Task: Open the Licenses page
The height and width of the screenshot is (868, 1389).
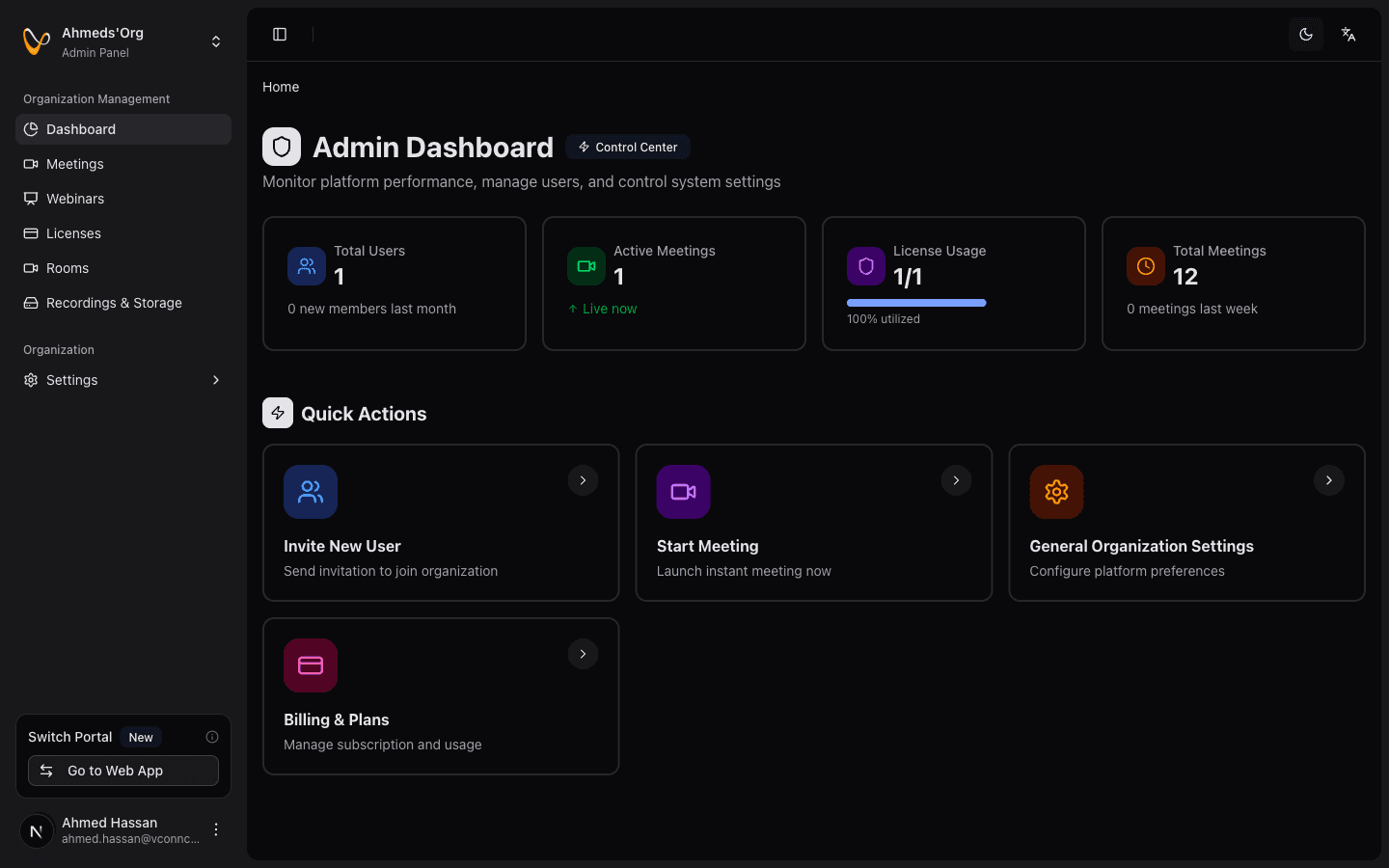Action: pyautogui.click(x=123, y=233)
